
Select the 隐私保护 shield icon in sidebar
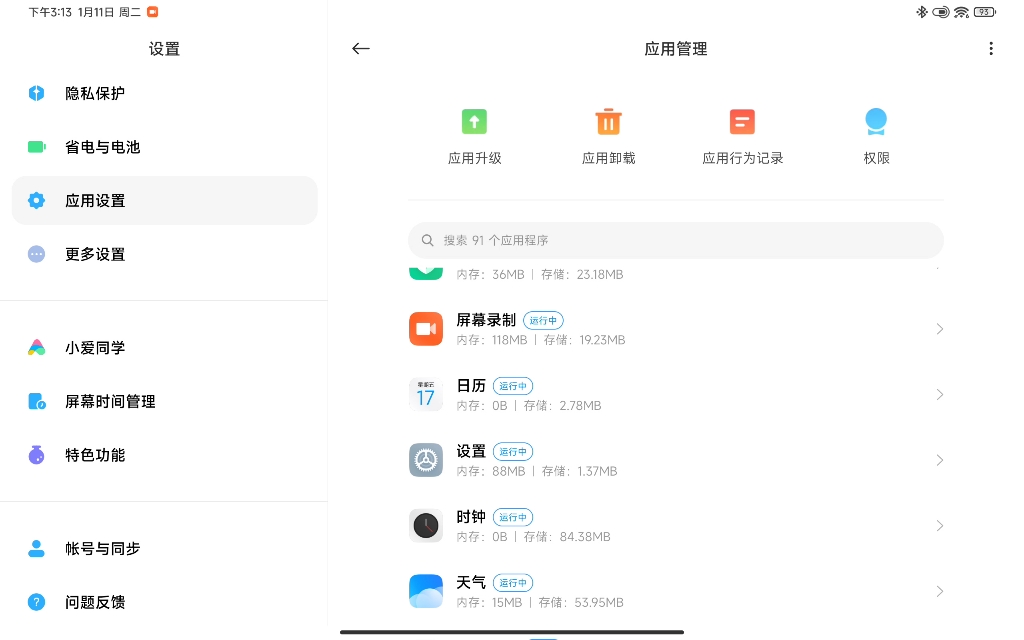pyautogui.click(x=36, y=93)
